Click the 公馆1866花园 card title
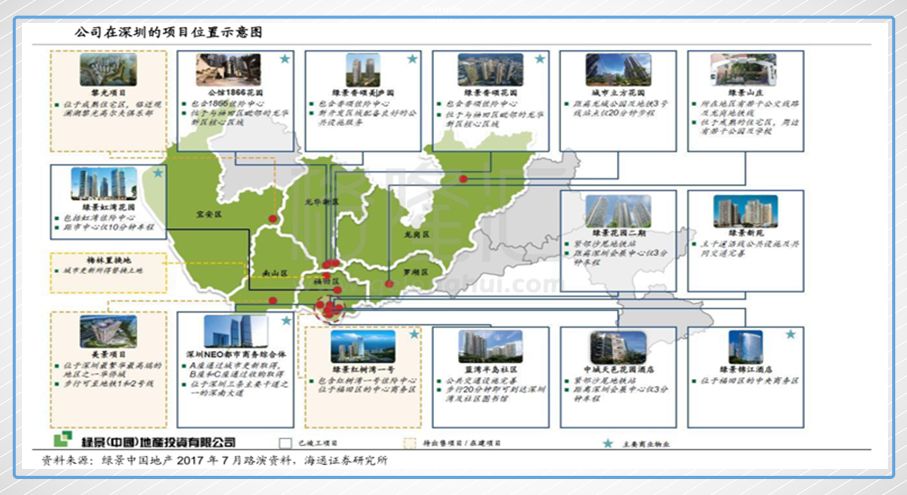907x495 pixels. [x=235, y=93]
